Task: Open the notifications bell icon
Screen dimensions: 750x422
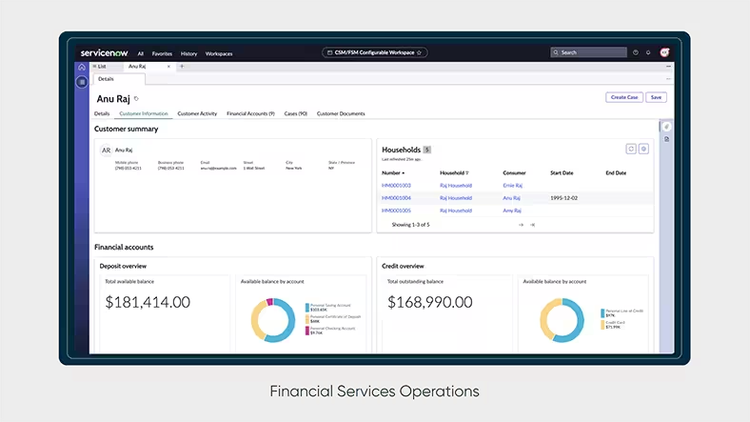Action: coord(648,53)
